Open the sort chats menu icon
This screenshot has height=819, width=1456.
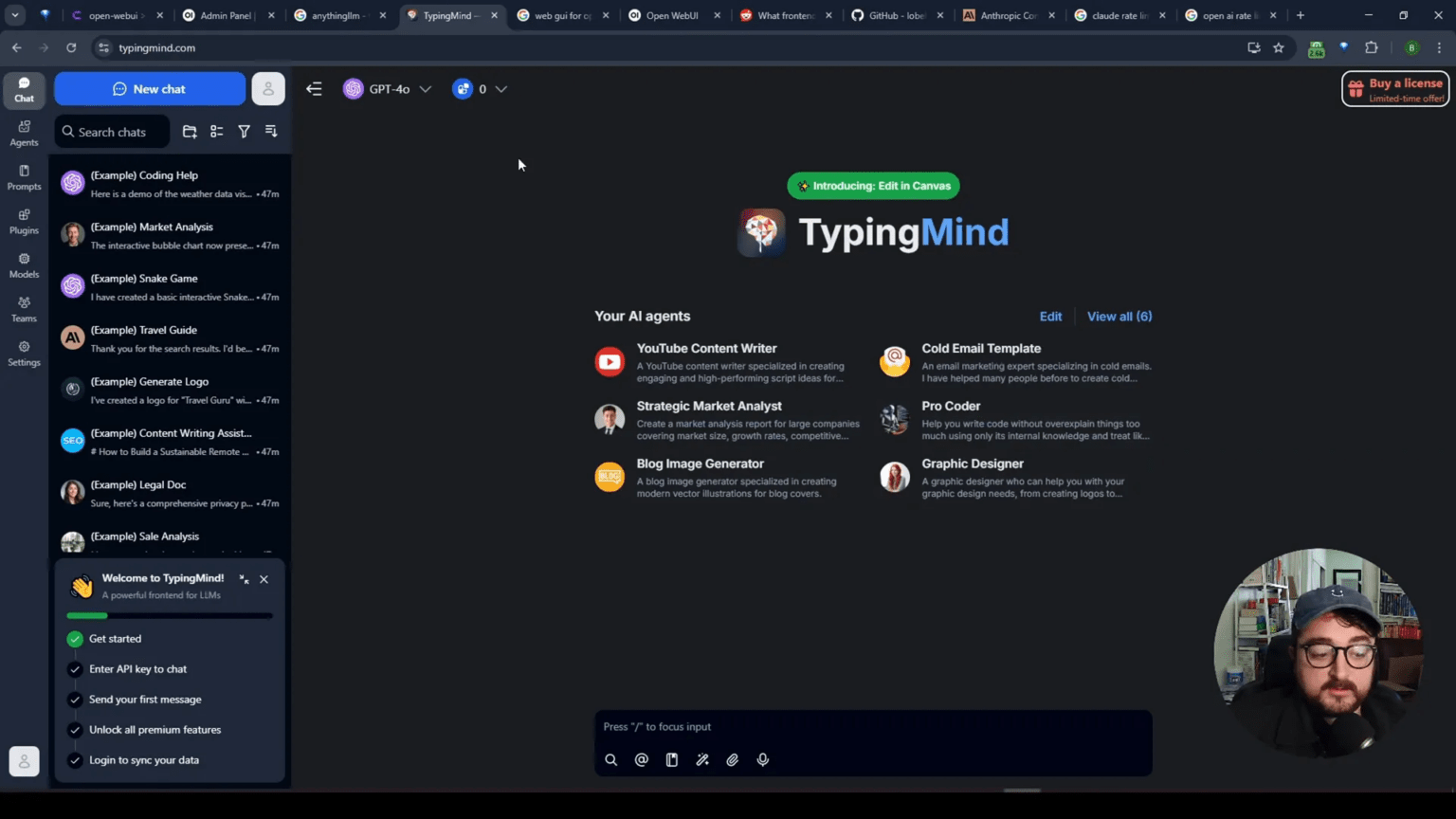pos(271,132)
